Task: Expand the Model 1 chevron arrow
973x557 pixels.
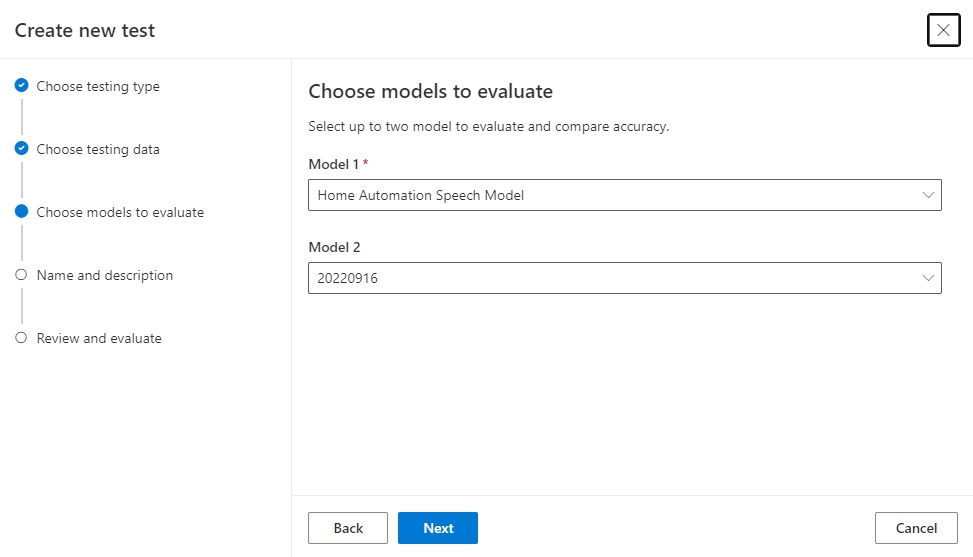Action: click(927, 195)
